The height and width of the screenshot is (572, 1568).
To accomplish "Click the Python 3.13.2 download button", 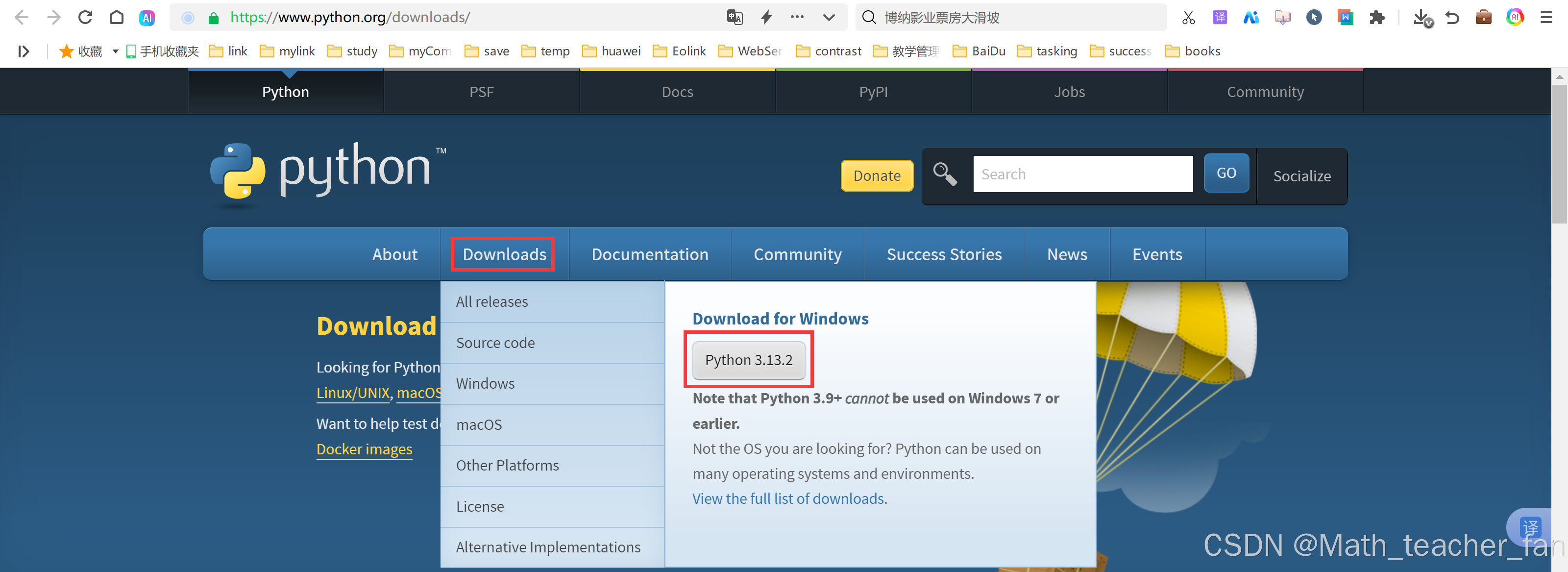I will click(x=749, y=360).
